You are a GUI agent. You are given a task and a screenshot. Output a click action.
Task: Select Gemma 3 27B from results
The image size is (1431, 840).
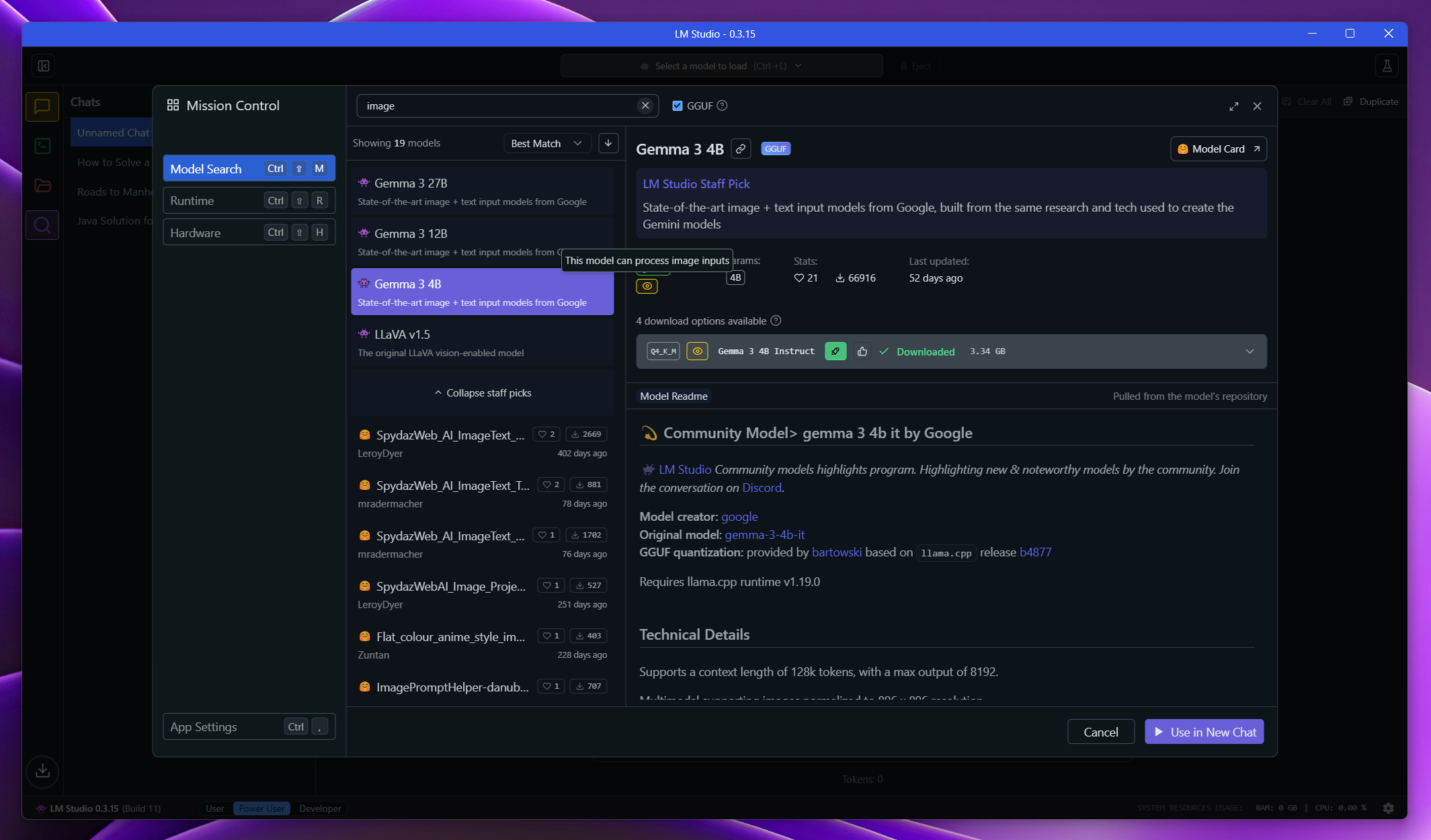[x=483, y=192]
